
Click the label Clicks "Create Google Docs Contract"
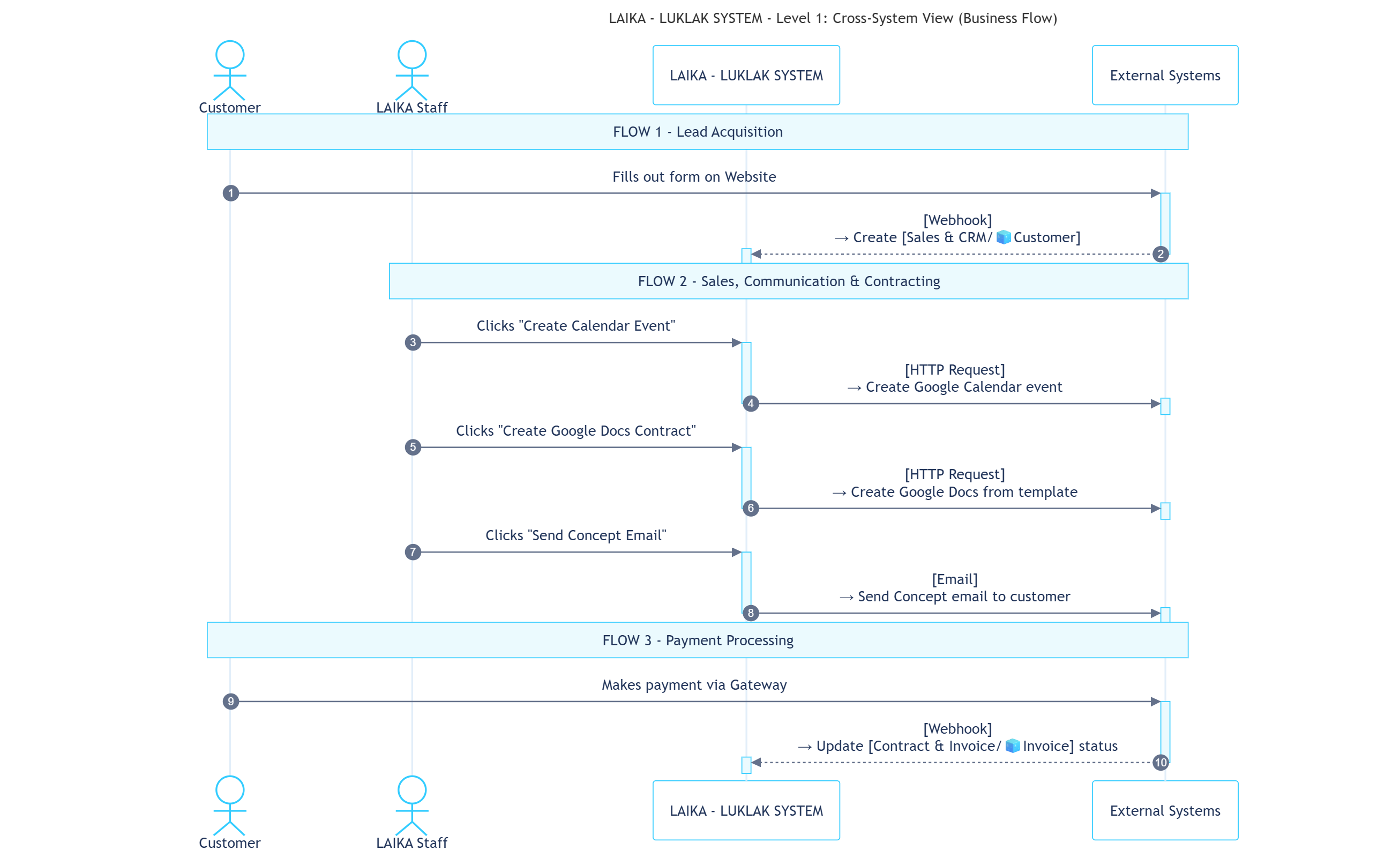point(575,431)
